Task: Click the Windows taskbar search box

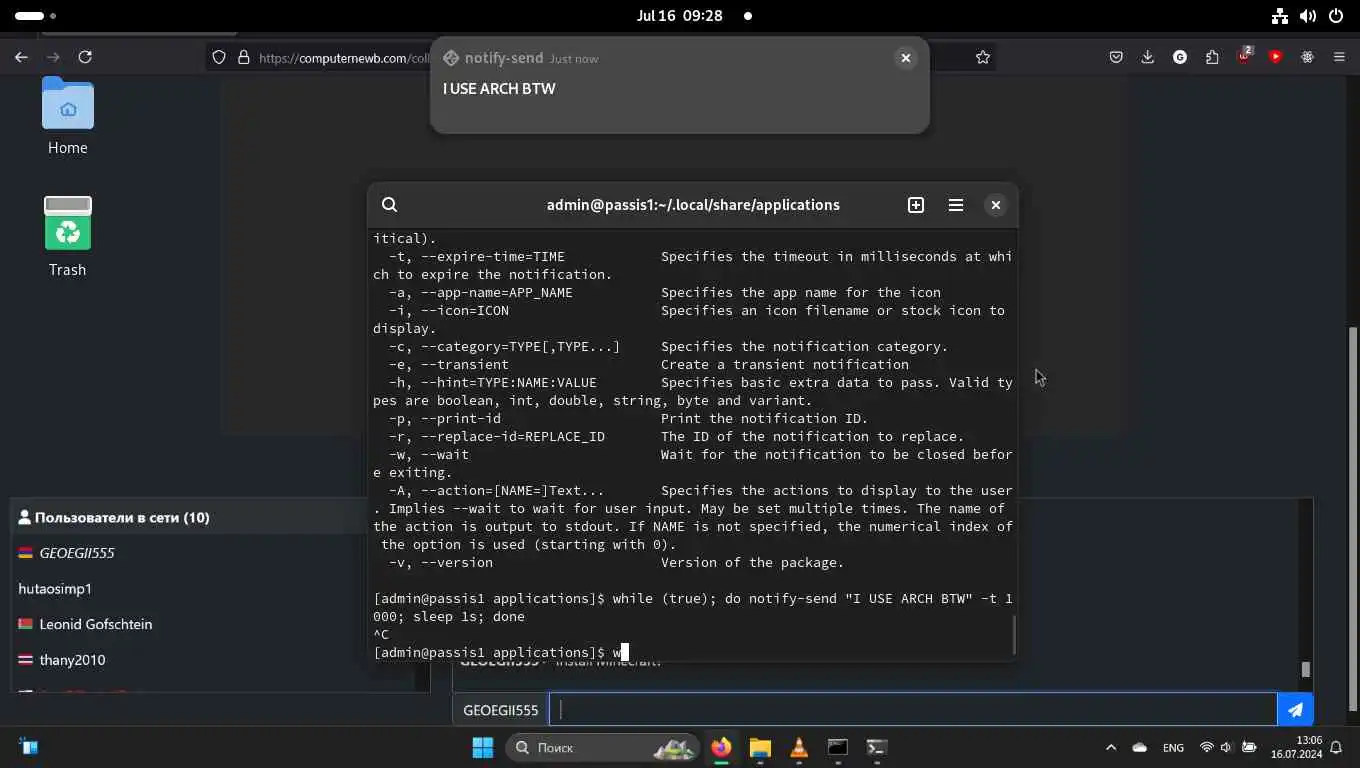Action: coord(603,747)
